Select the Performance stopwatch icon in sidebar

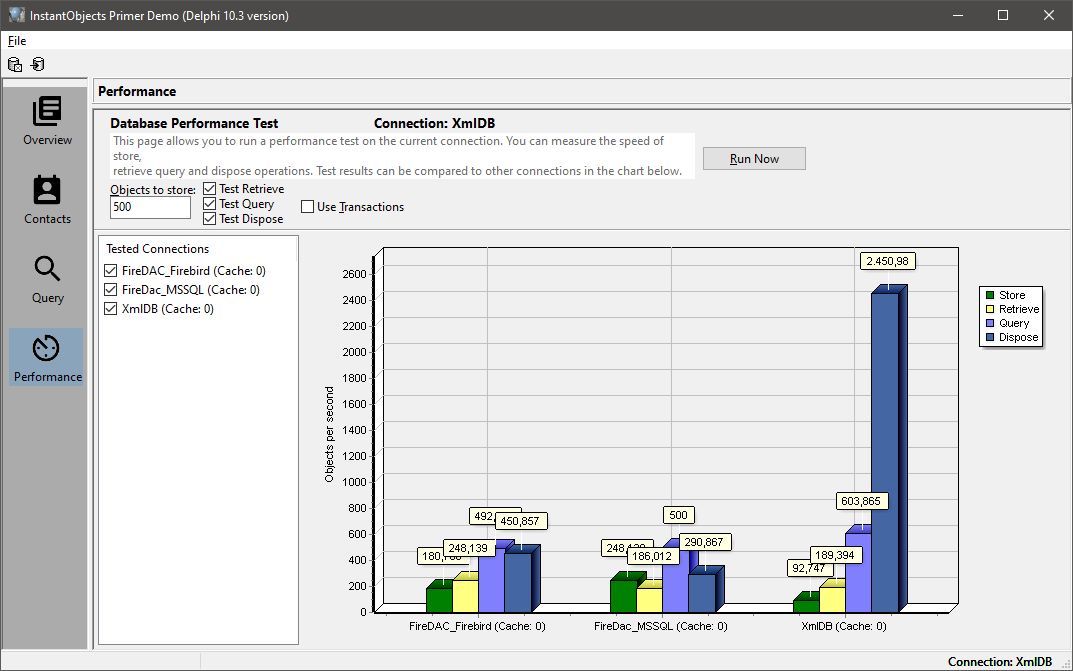pyautogui.click(x=45, y=355)
